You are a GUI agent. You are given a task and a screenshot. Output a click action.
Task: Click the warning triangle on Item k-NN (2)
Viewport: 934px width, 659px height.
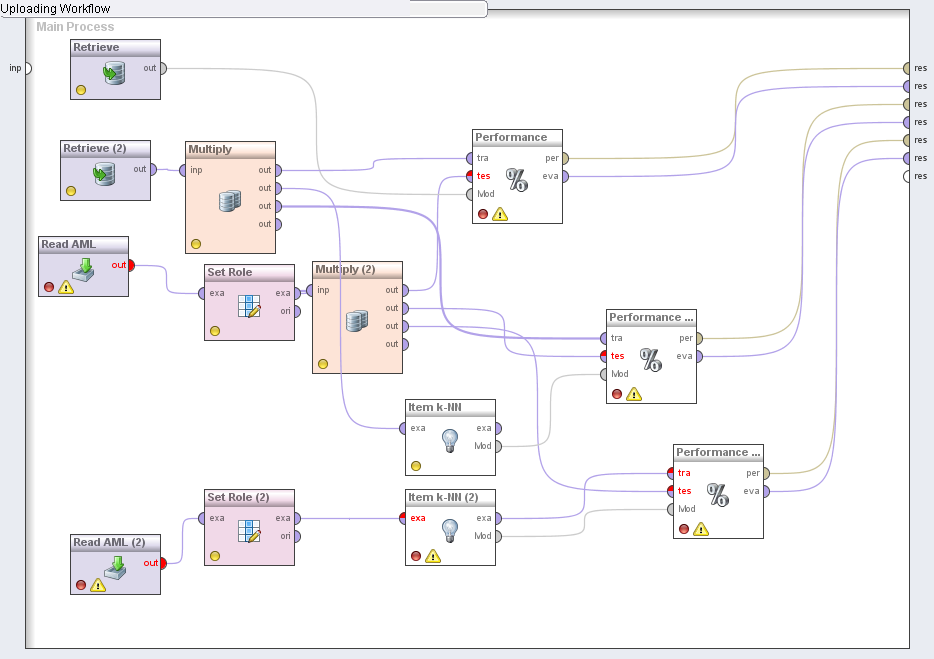coord(433,556)
